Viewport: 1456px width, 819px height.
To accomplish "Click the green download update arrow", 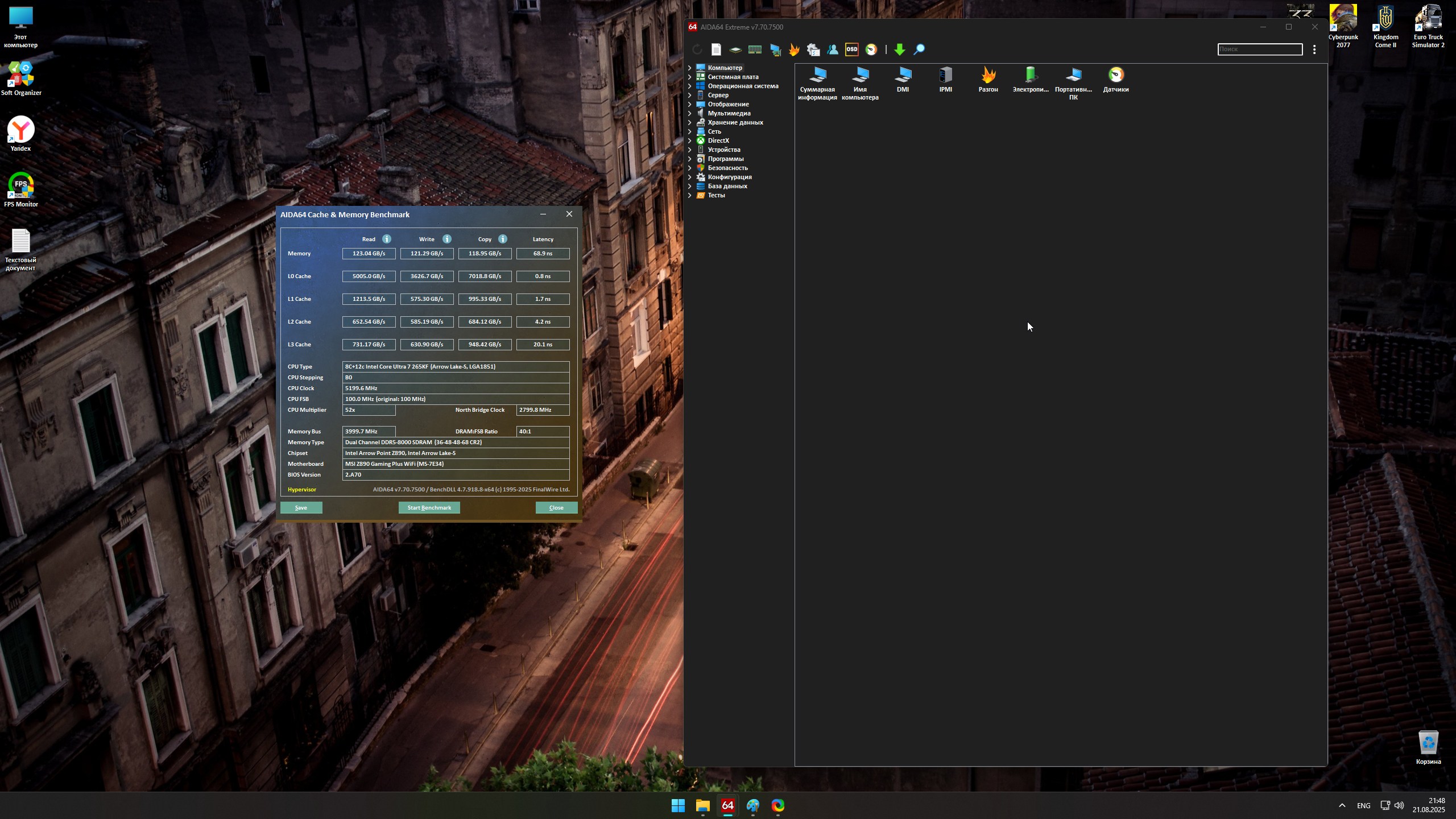I will click(x=899, y=49).
